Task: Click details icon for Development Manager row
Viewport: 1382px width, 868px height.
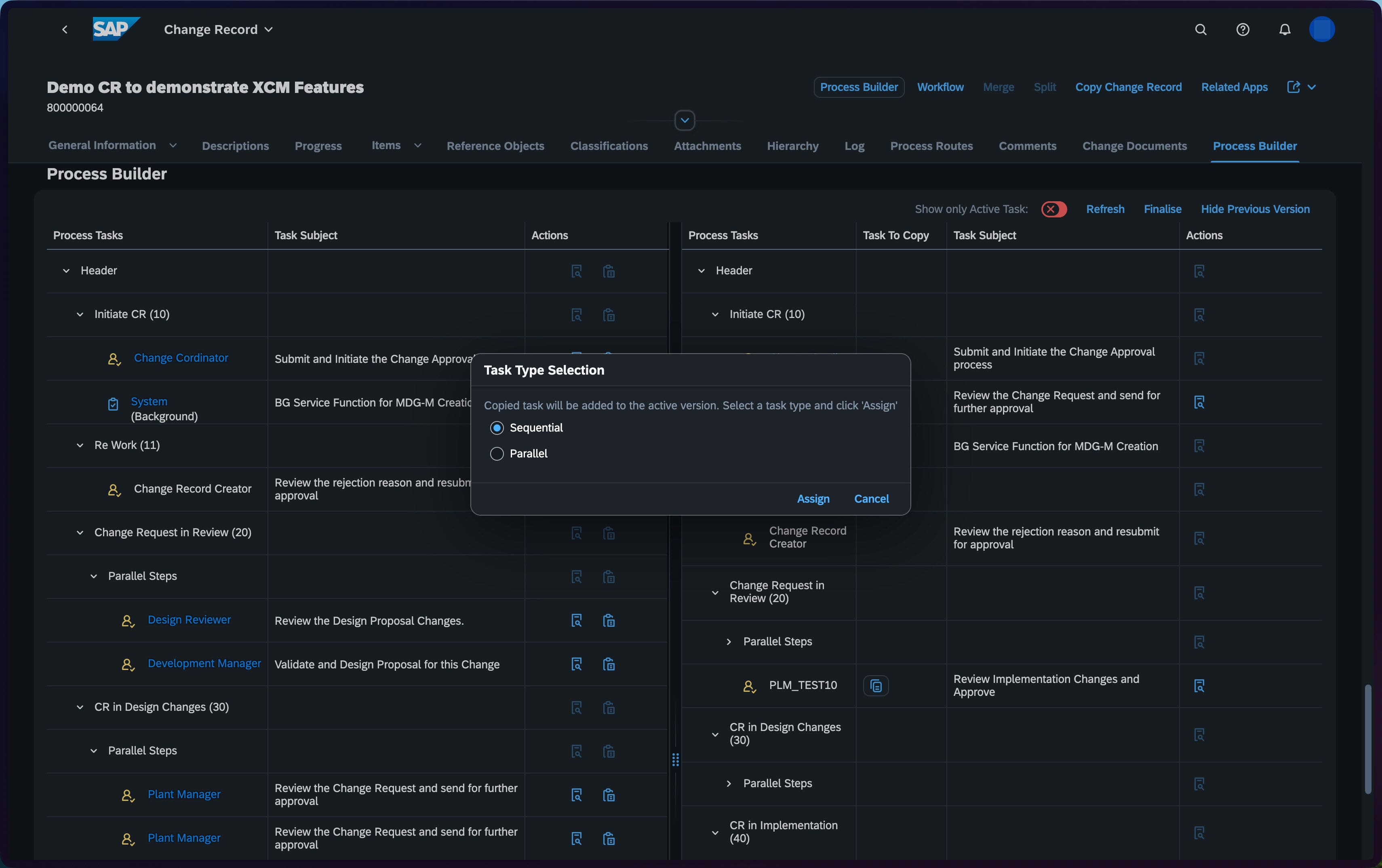Action: pyautogui.click(x=577, y=664)
